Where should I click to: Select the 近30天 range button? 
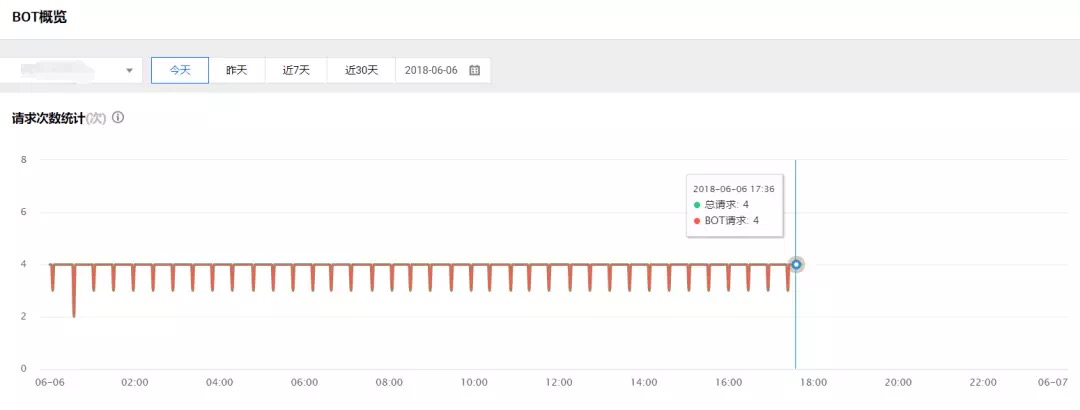click(362, 70)
